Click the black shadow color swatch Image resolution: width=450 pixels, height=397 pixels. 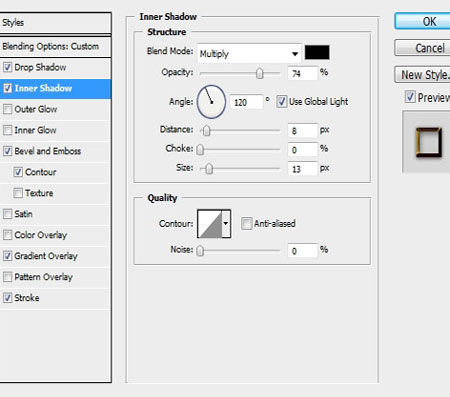pyautogui.click(x=317, y=53)
